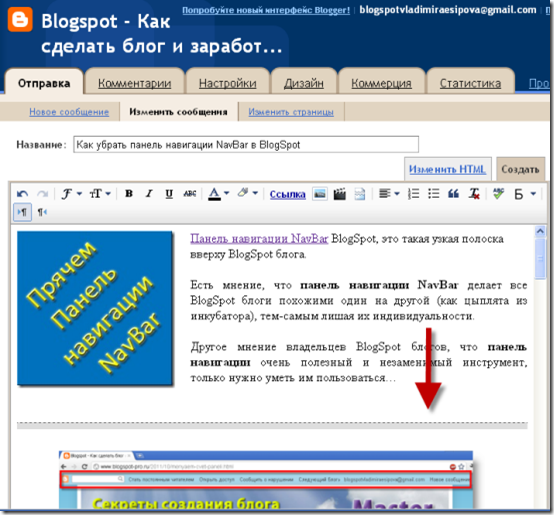Open the text color dropdown arrow
This screenshot has width=554, height=515.
[226, 193]
